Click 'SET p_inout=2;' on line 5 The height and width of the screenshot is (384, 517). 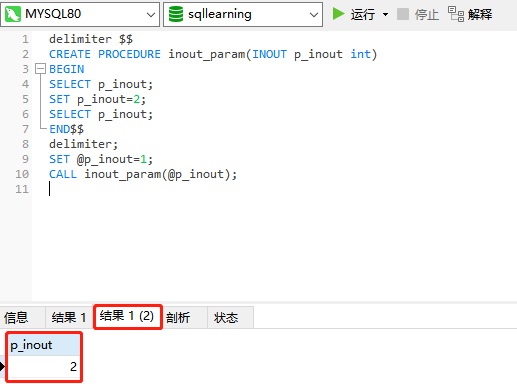pyautogui.click(x=97, y=99)
